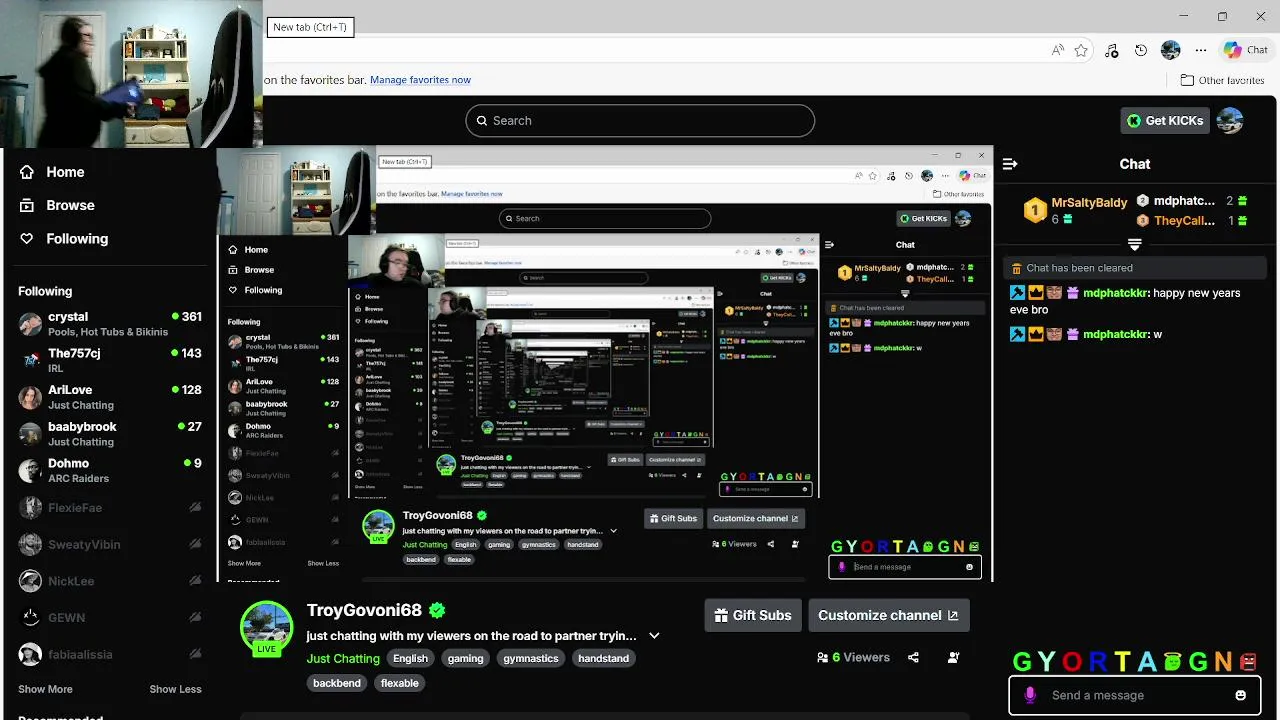Image resolution: width=1280 pixels, height=720 pixels.
Task: Click the Kick search box
Action: [x=640, y=120]
